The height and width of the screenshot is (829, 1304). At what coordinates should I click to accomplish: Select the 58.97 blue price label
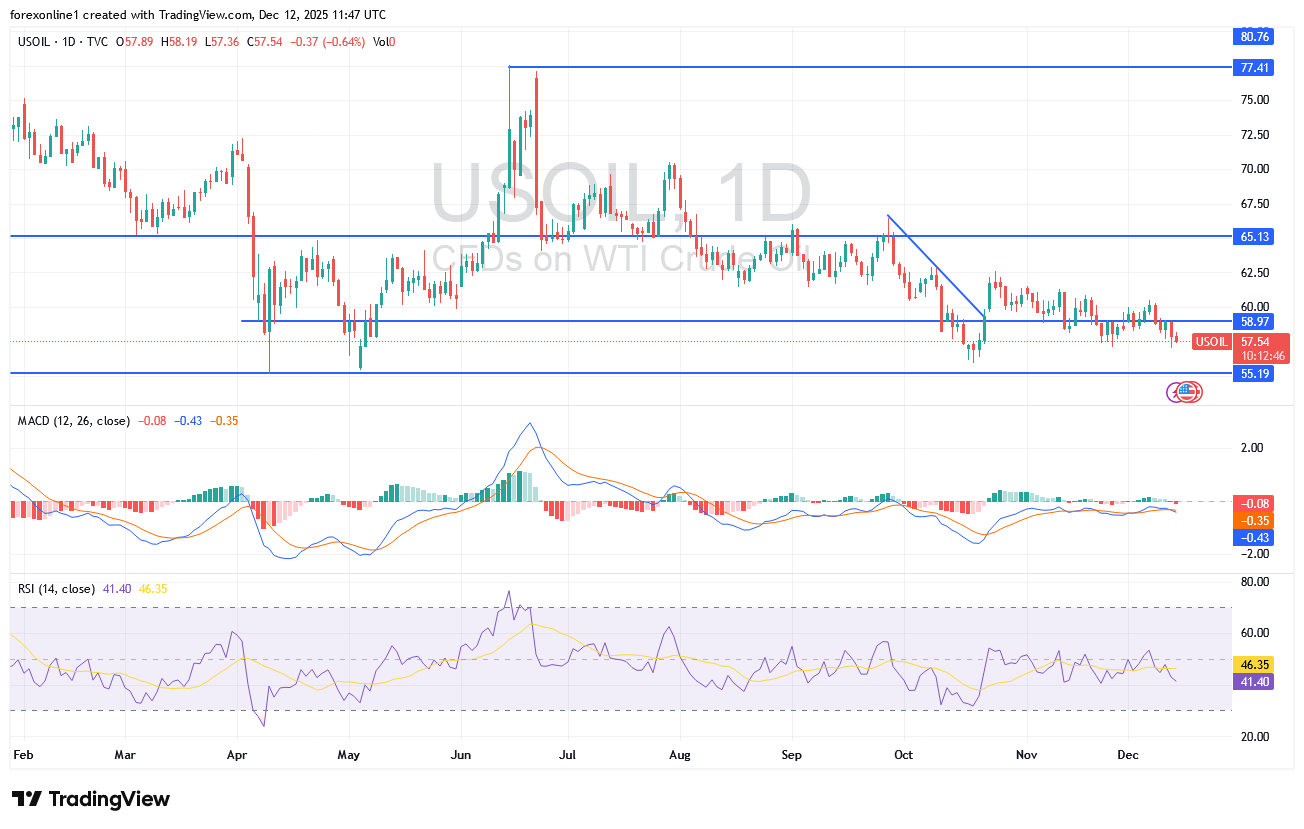click(1252, 321)
